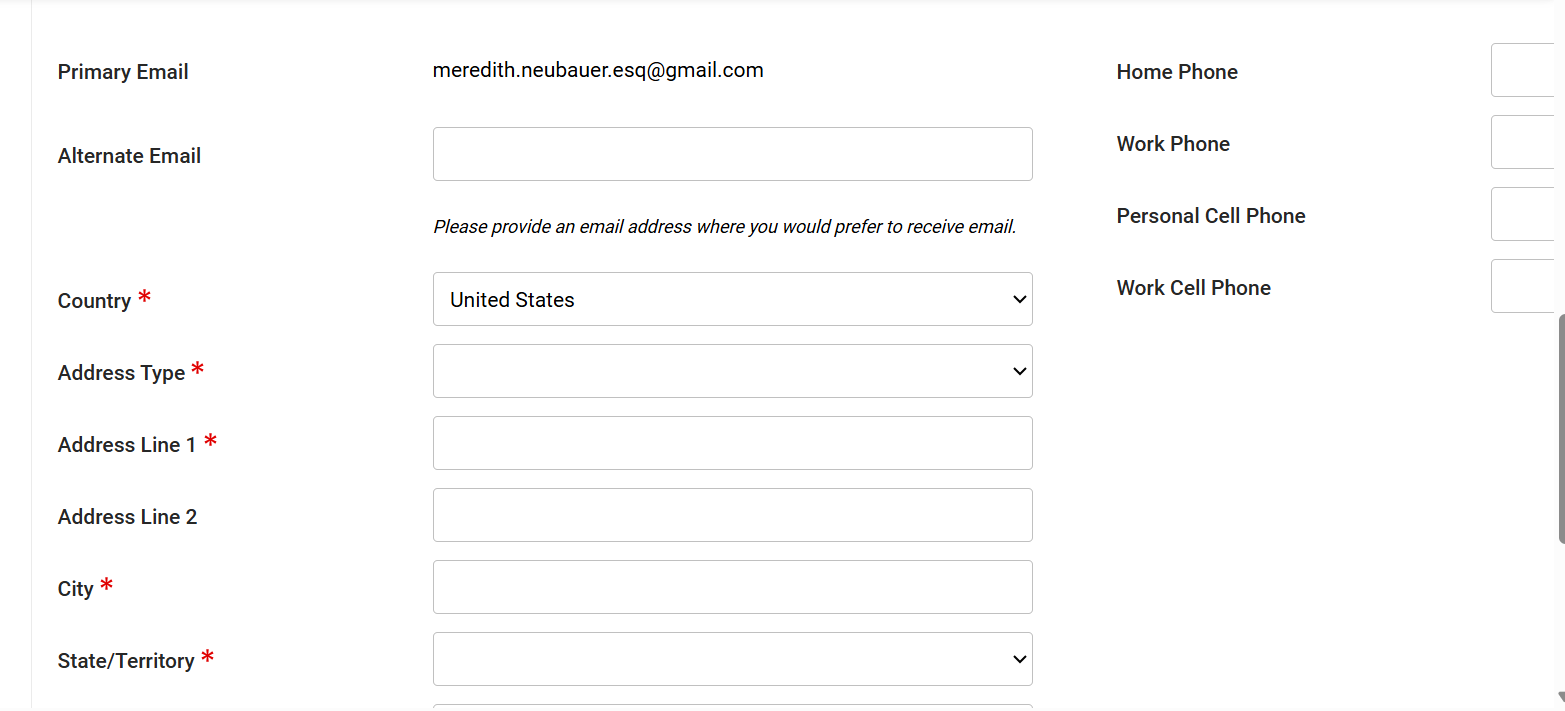This screenshot has width=1565, height=711.
Task: Open the State/Territory dropdown
Action: click(x=732, y=659)
